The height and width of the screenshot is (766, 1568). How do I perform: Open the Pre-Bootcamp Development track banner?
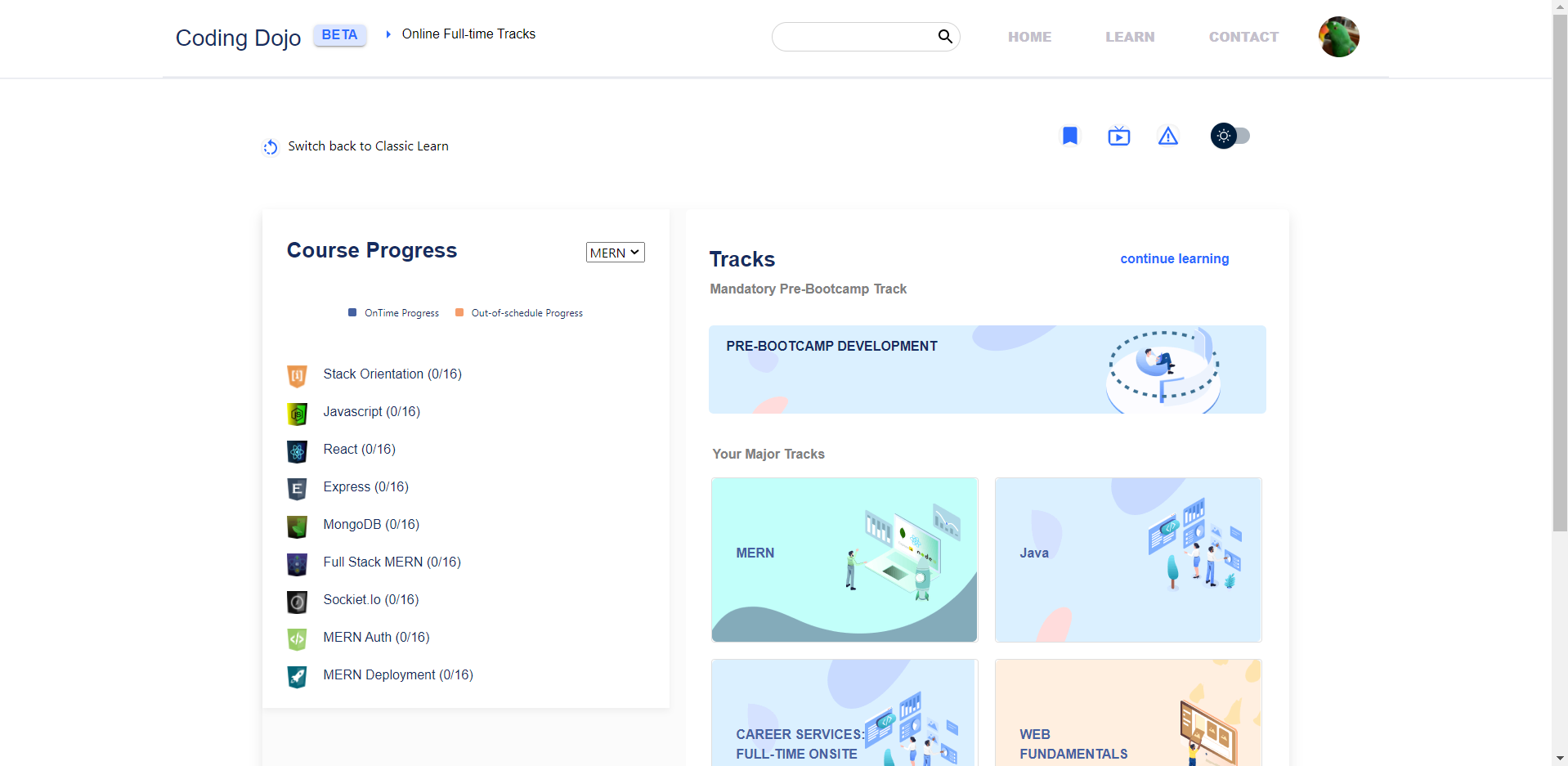point(987,370)
